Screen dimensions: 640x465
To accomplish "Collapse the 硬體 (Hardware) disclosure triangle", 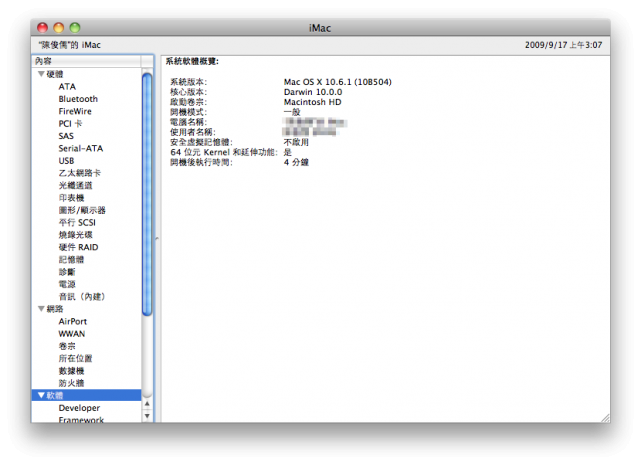I will point(41,74).
